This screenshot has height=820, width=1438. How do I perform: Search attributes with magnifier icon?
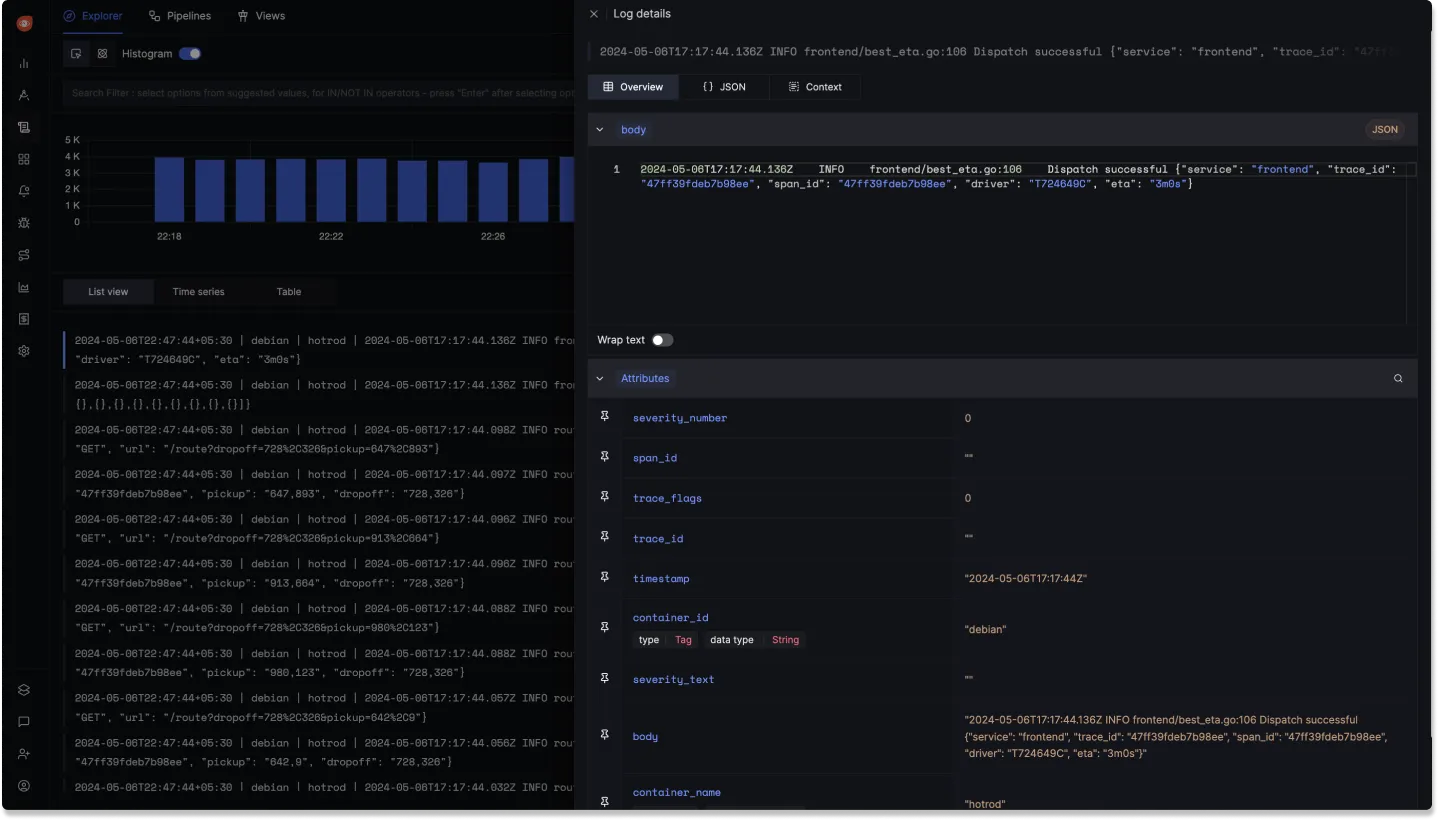[x=1398, y=379]
